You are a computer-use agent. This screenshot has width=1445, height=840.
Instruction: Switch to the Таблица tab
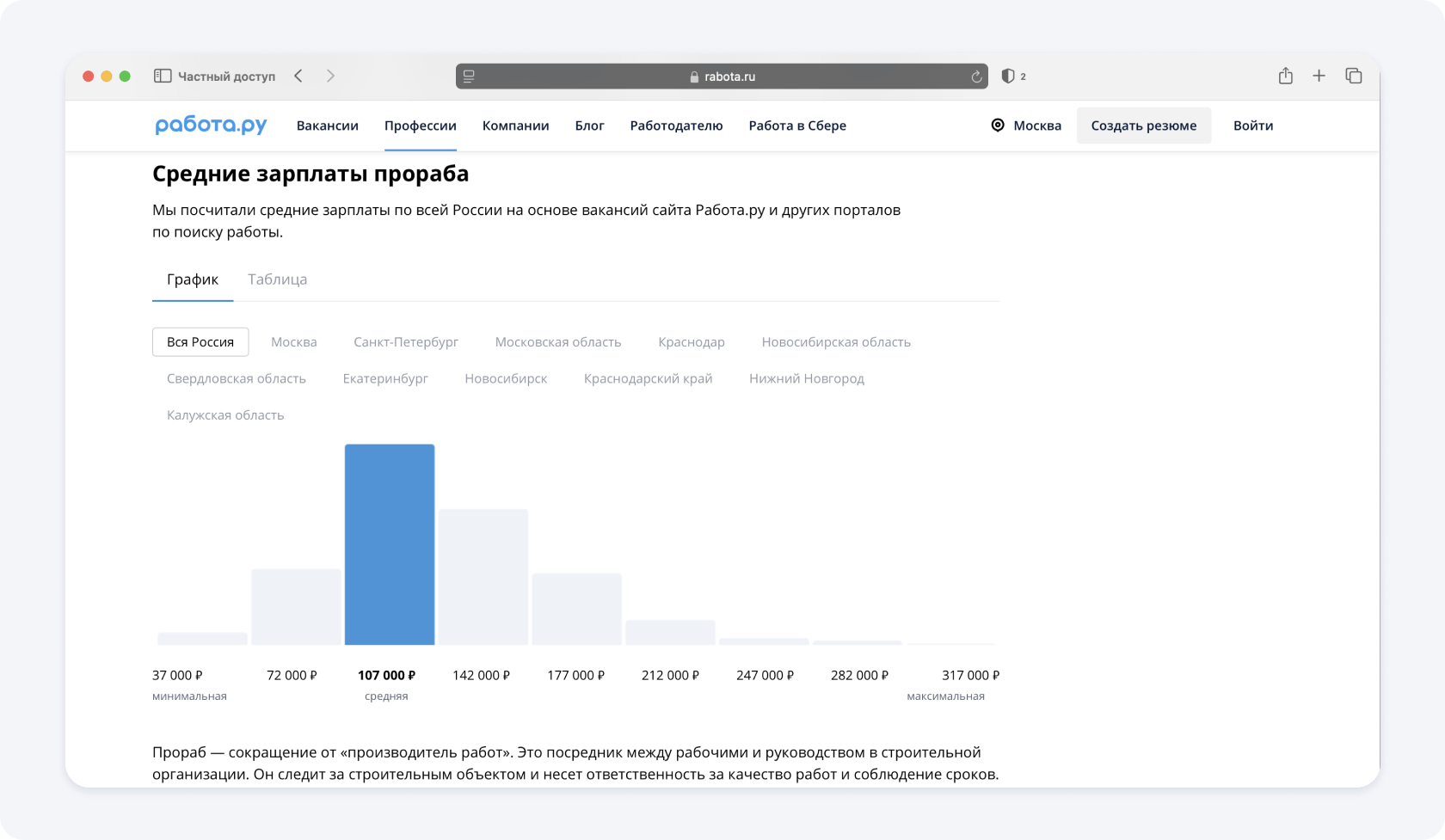[x=277, y=279]
